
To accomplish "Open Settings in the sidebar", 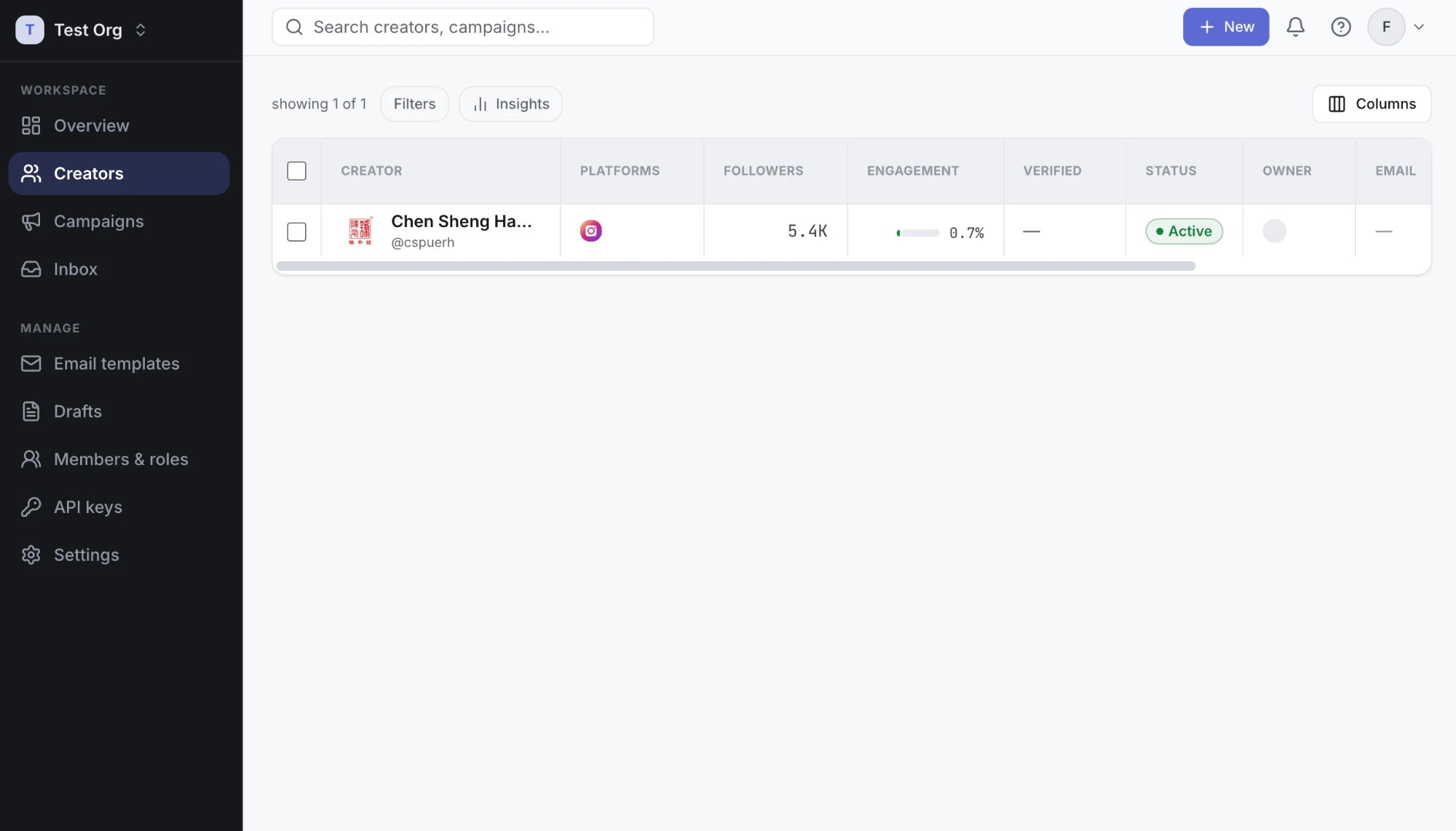I will pos(119,555).
